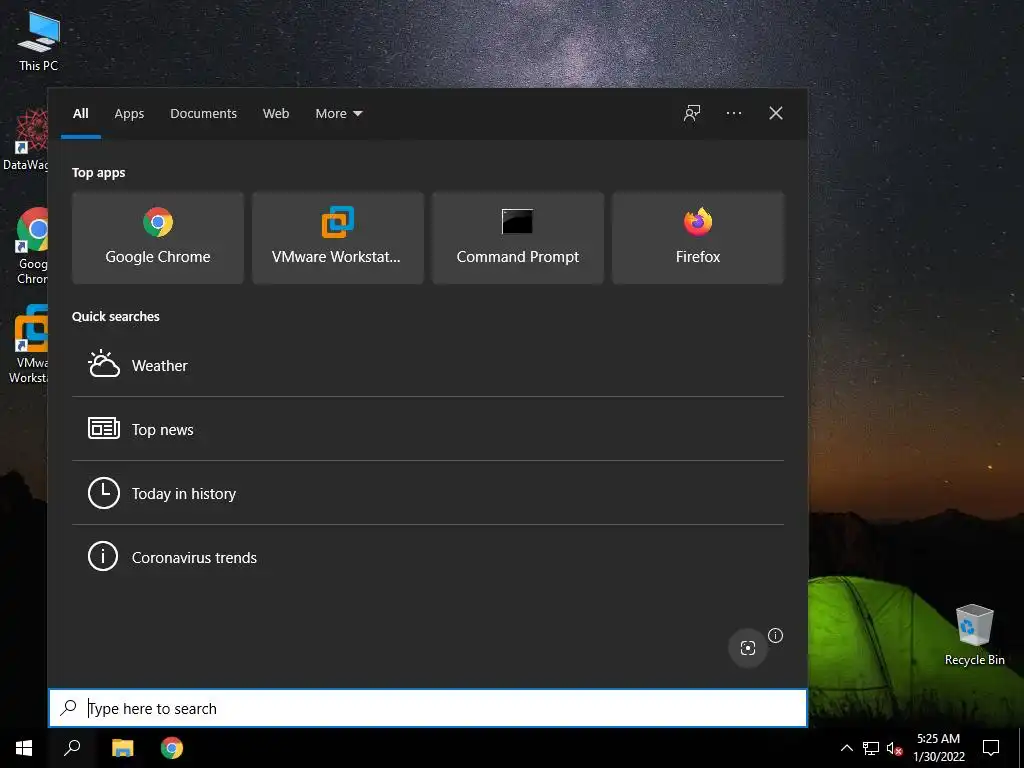
Task: Select the VMware Workstation desktop shortcut
Action: (x=28, y=344)
